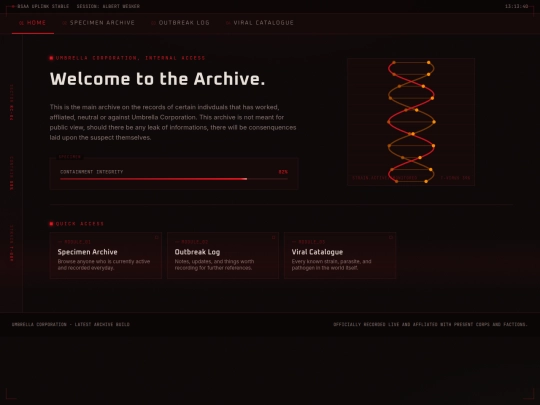Viewport: 540px width, 405px height.
Task: Click footer "UMBRELLA CORPORATION - LATEST ARCHIVE BUILD"
Action: [71, 324]
